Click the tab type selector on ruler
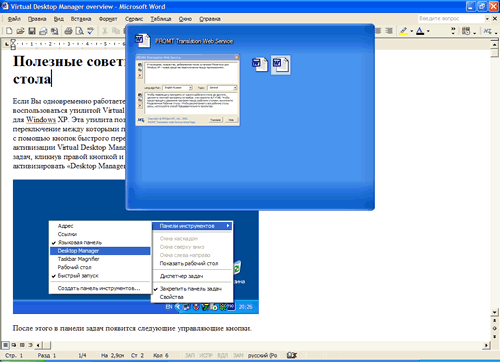This screenshot has height=362, width=500. point(6,44)
